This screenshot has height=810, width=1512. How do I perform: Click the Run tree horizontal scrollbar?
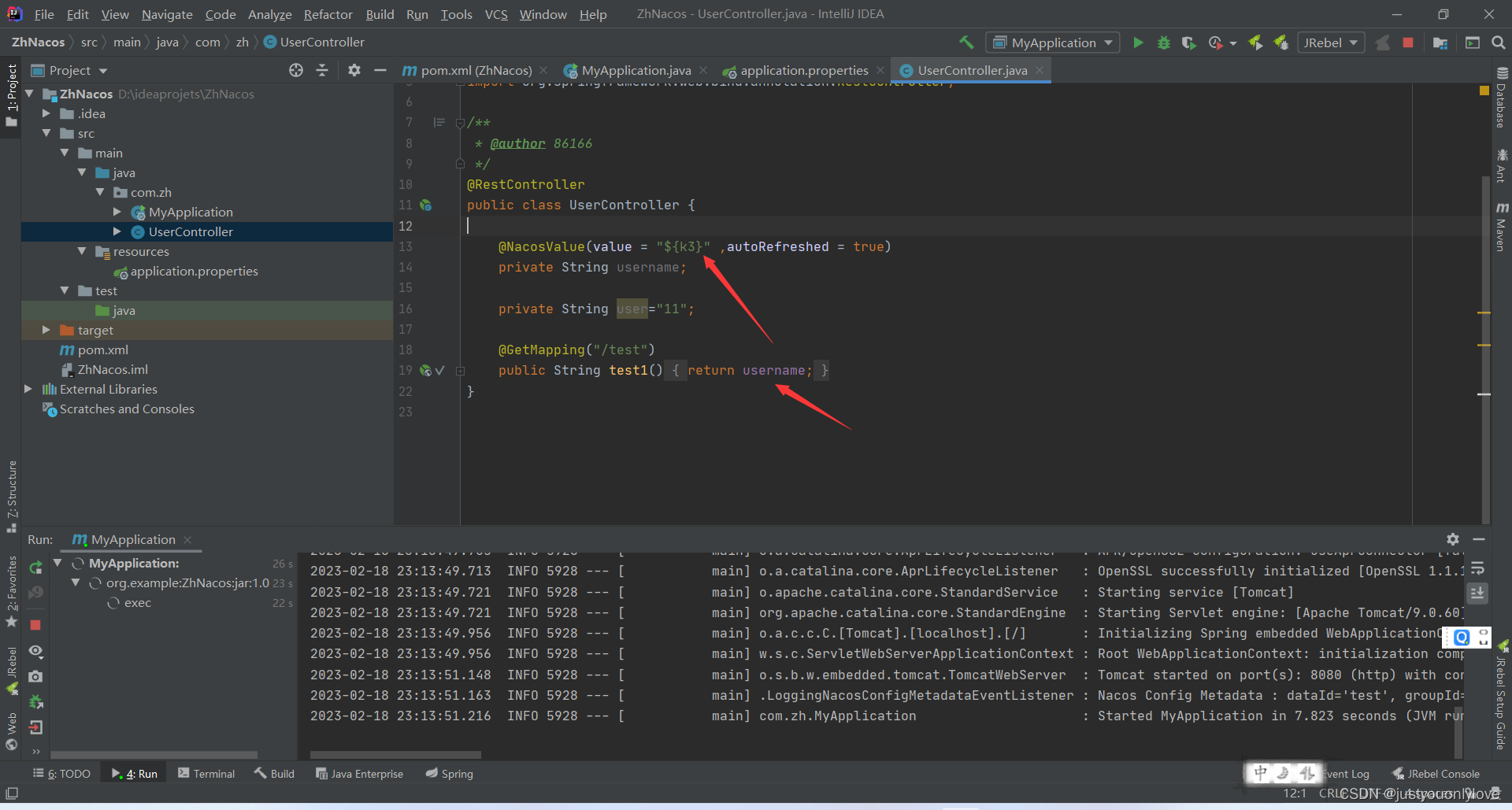coord(154,754)
